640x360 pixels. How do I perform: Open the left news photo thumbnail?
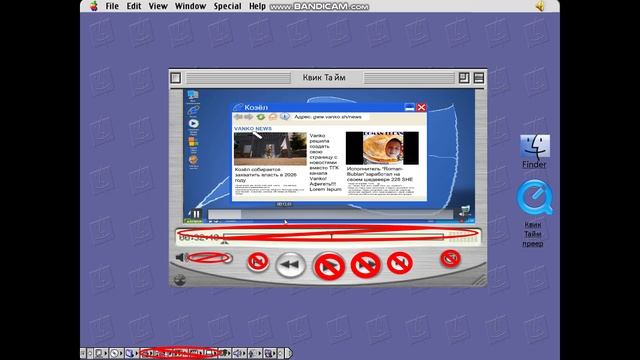point(270,149)
